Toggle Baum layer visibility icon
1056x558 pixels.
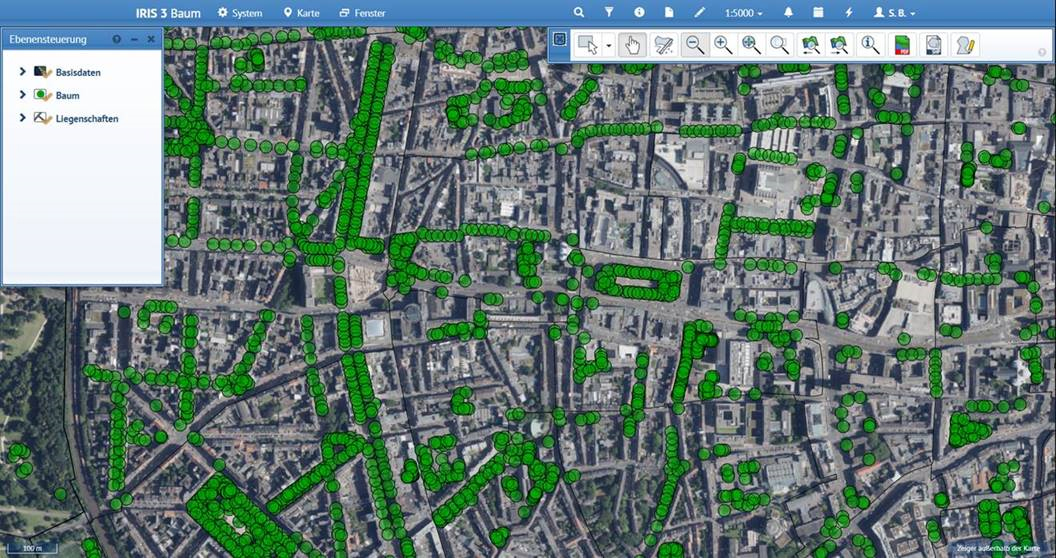click(x=43, y=95)
